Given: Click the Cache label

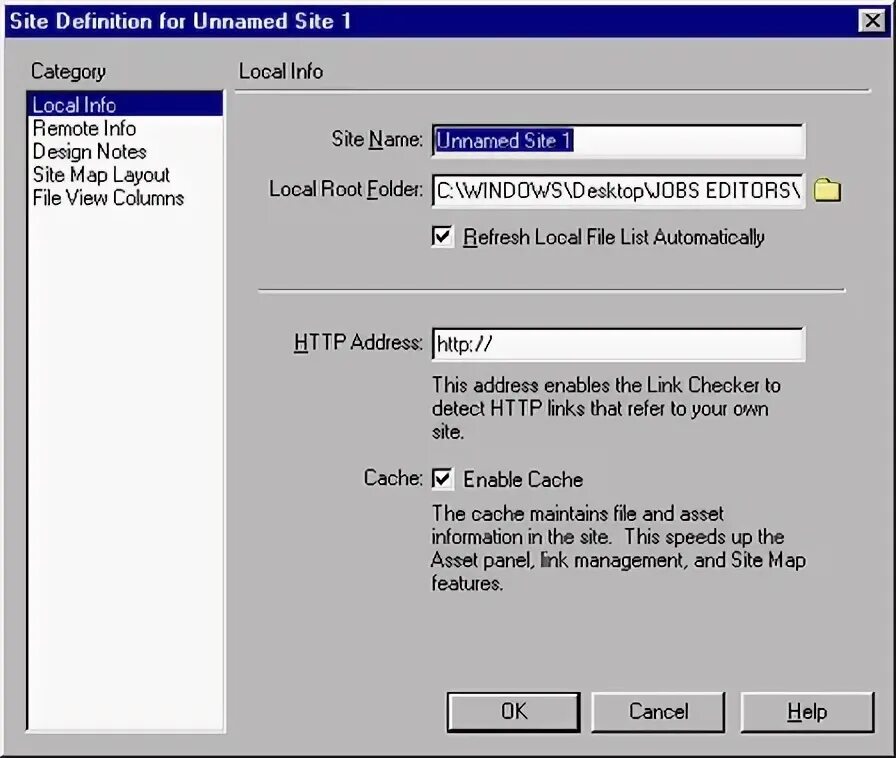Looking at the screenshot, I should [393, 478].
